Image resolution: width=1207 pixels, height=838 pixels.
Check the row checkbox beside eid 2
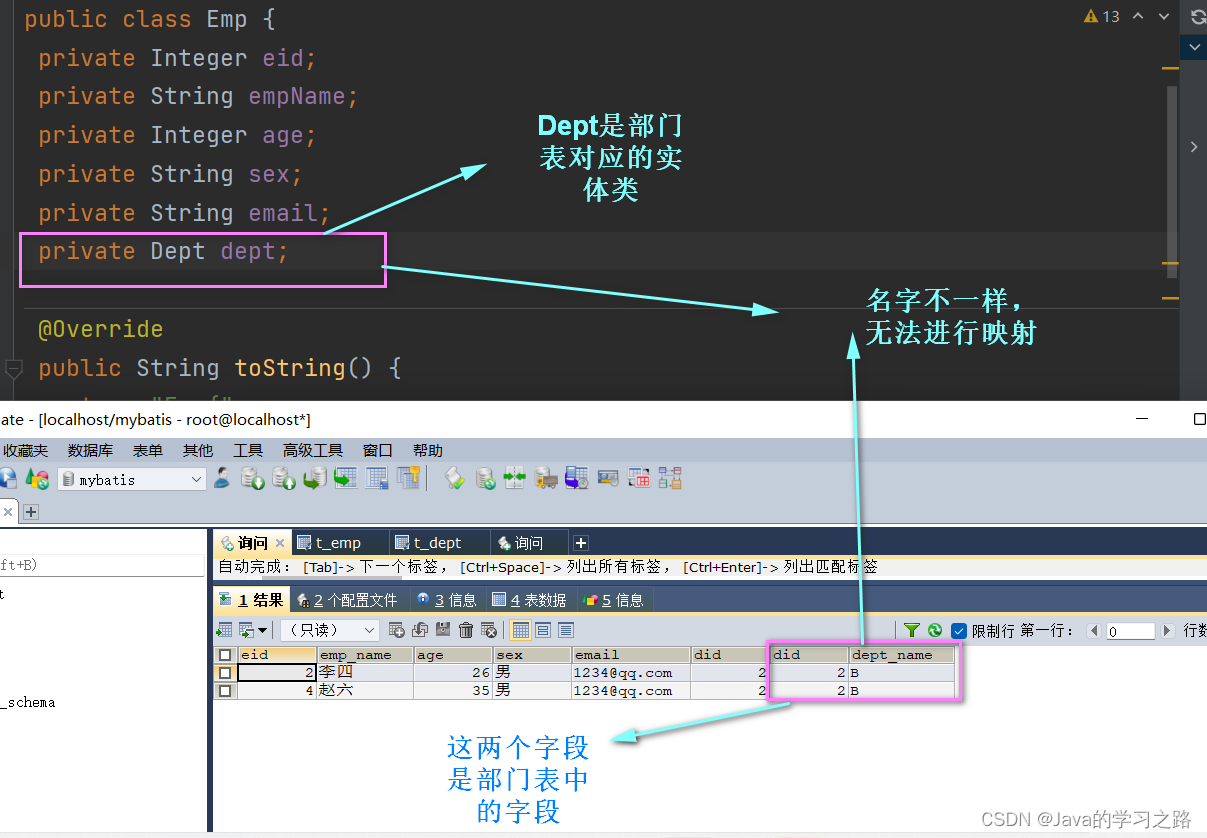(x=227, y=672)
